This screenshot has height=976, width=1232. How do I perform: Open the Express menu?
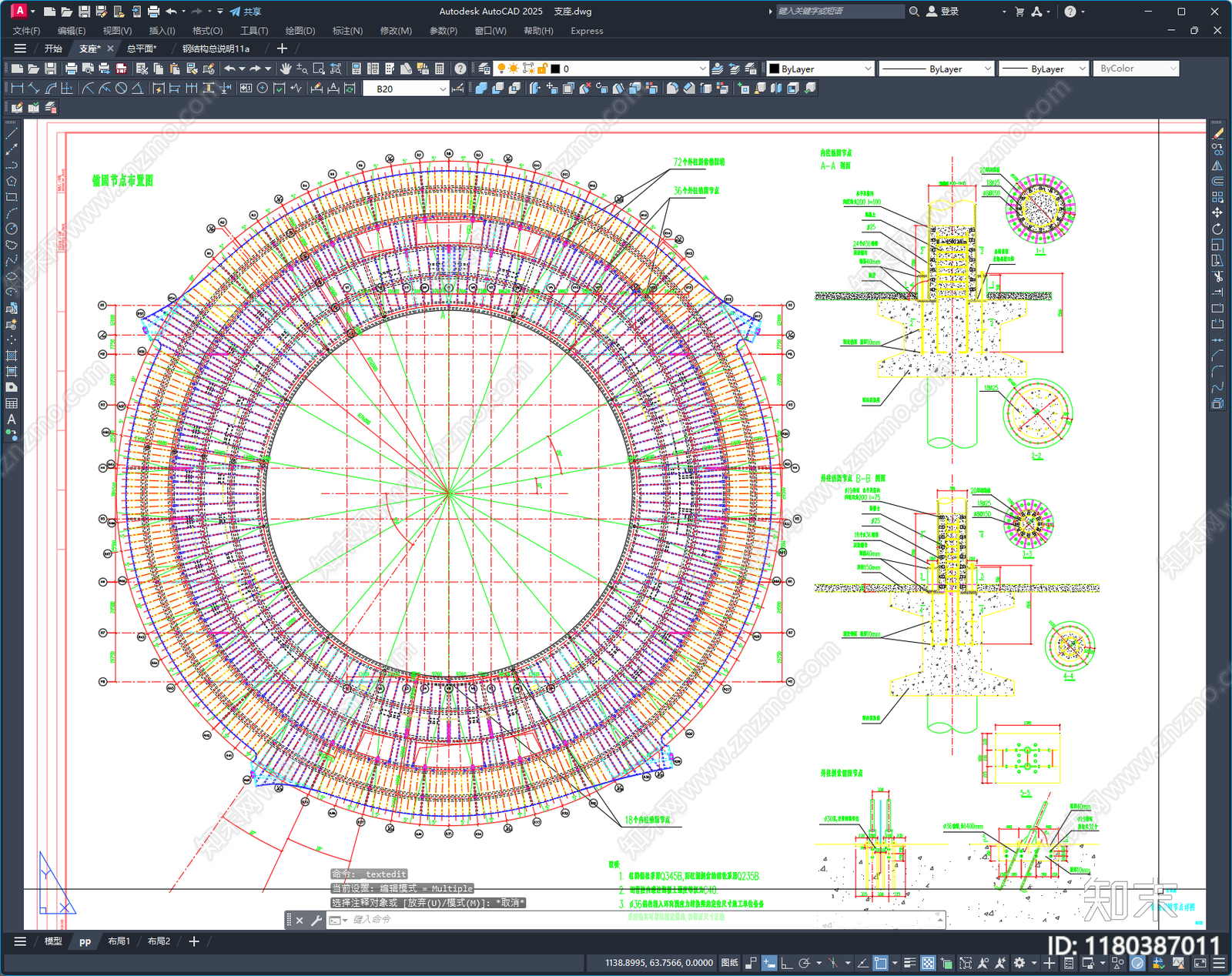pos(587,31)
